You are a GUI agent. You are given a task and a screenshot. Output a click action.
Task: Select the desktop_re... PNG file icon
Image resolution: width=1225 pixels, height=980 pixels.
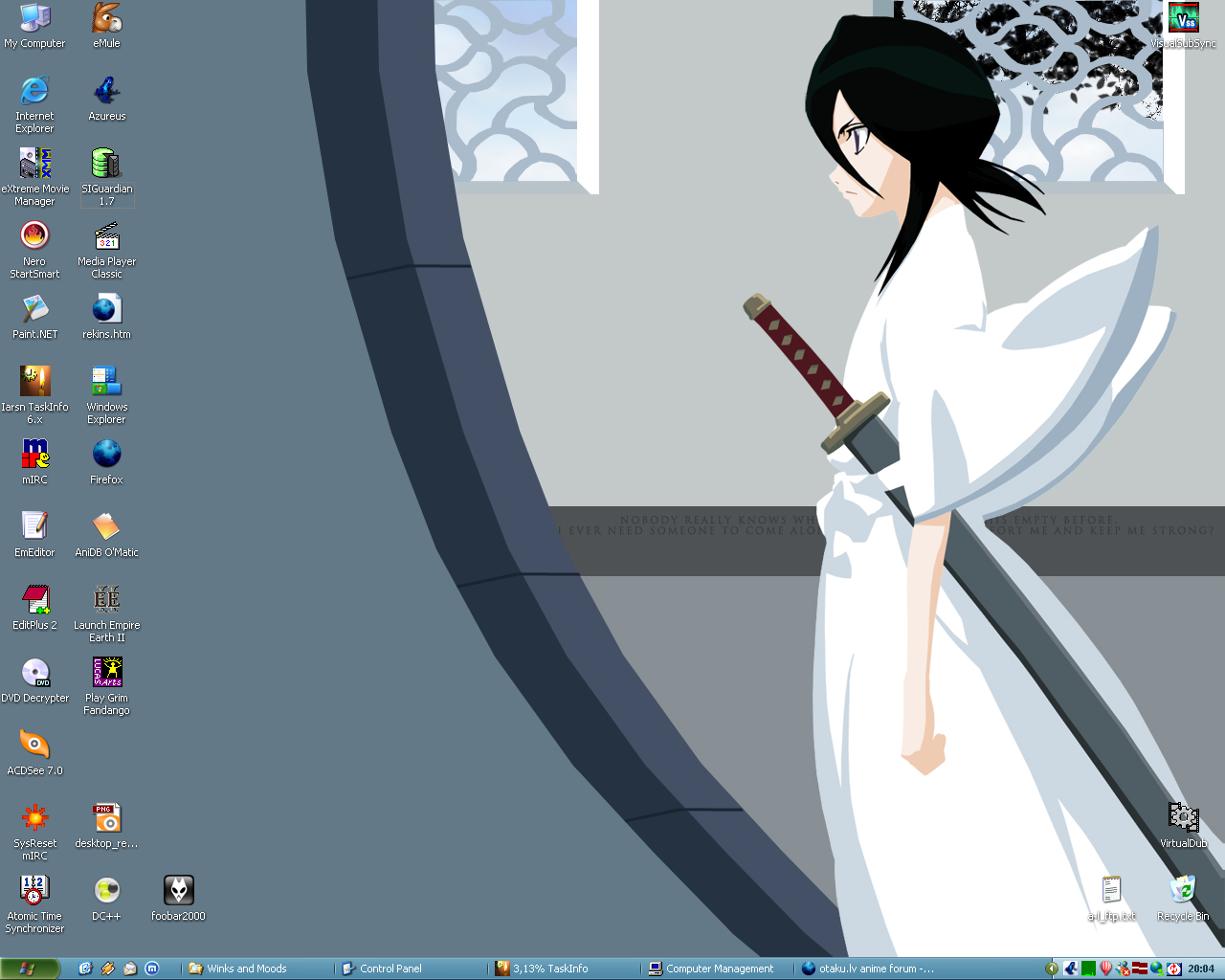(x=106, y=826)
